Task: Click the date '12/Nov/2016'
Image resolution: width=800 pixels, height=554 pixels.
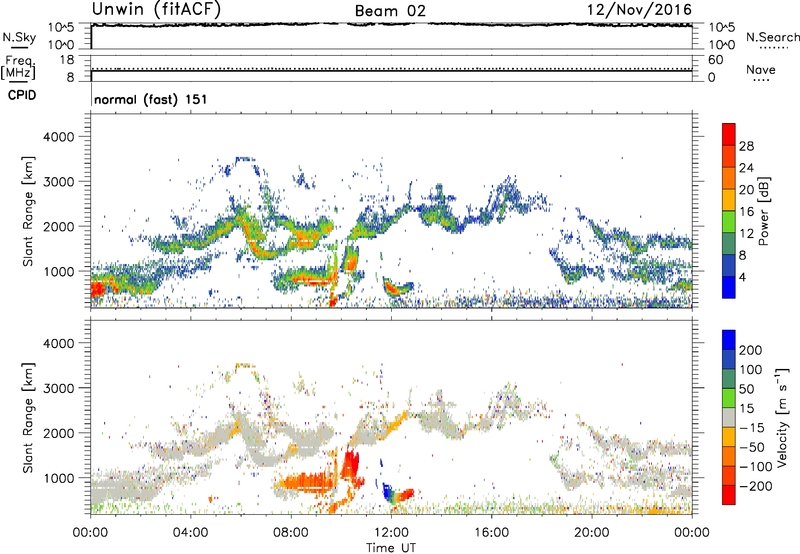Action: coord(639,10)
